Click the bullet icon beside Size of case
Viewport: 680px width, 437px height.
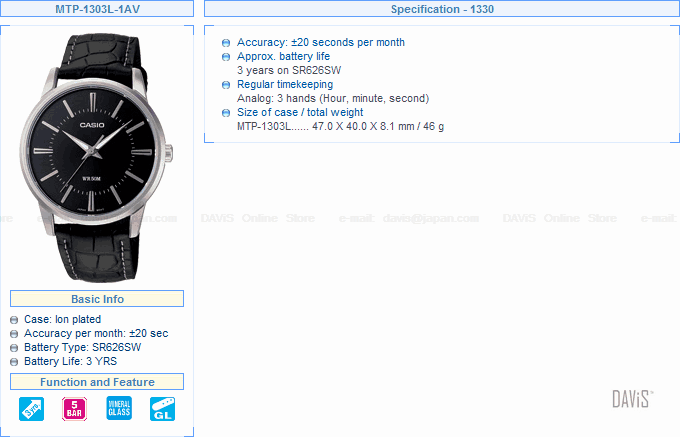[x=226, y=113]
